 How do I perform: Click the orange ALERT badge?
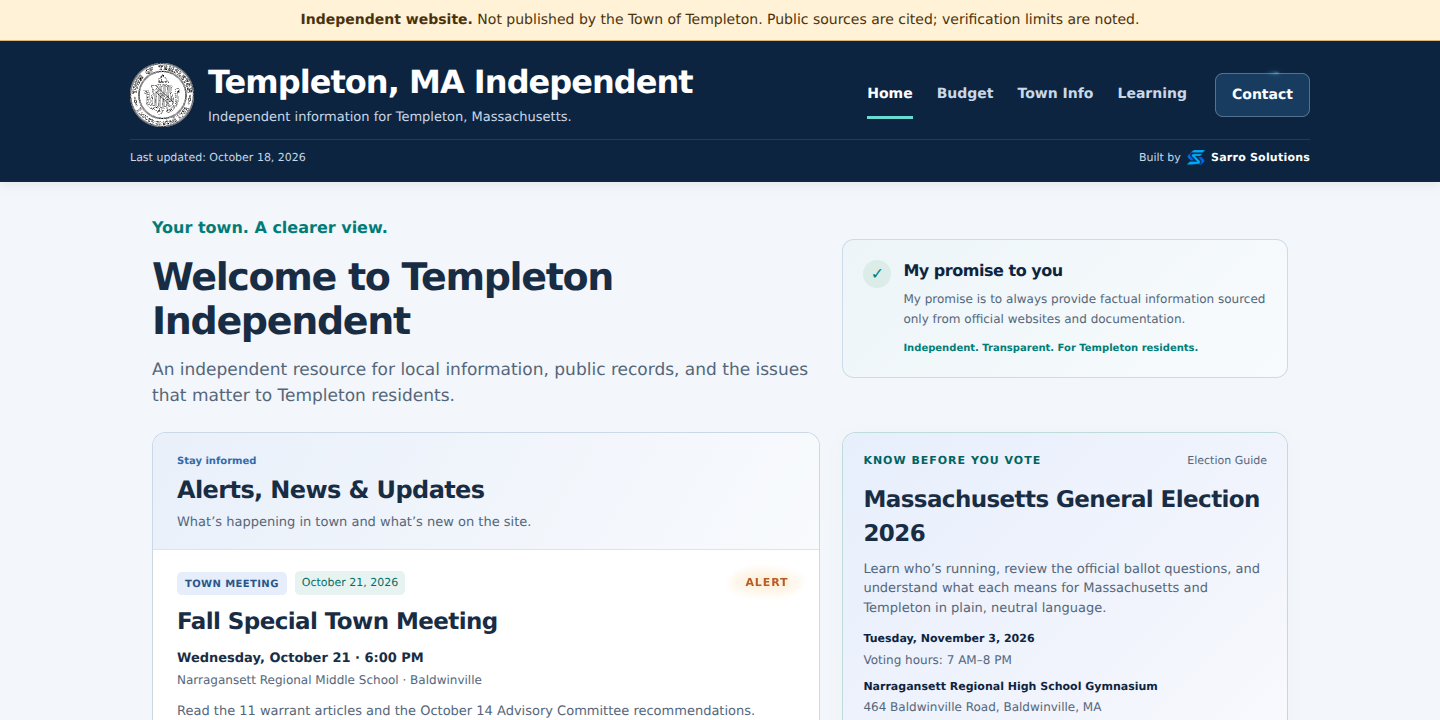tap(767, 582)
